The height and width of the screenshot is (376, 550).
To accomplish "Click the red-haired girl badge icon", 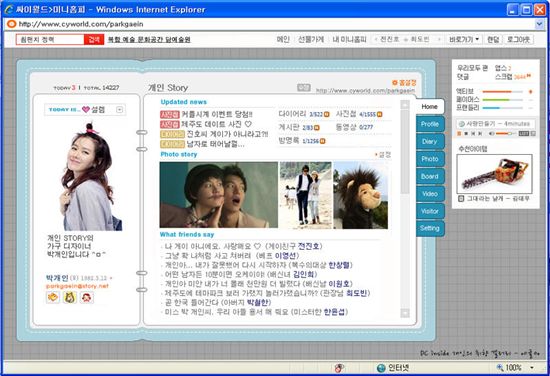I will point(87,297).
